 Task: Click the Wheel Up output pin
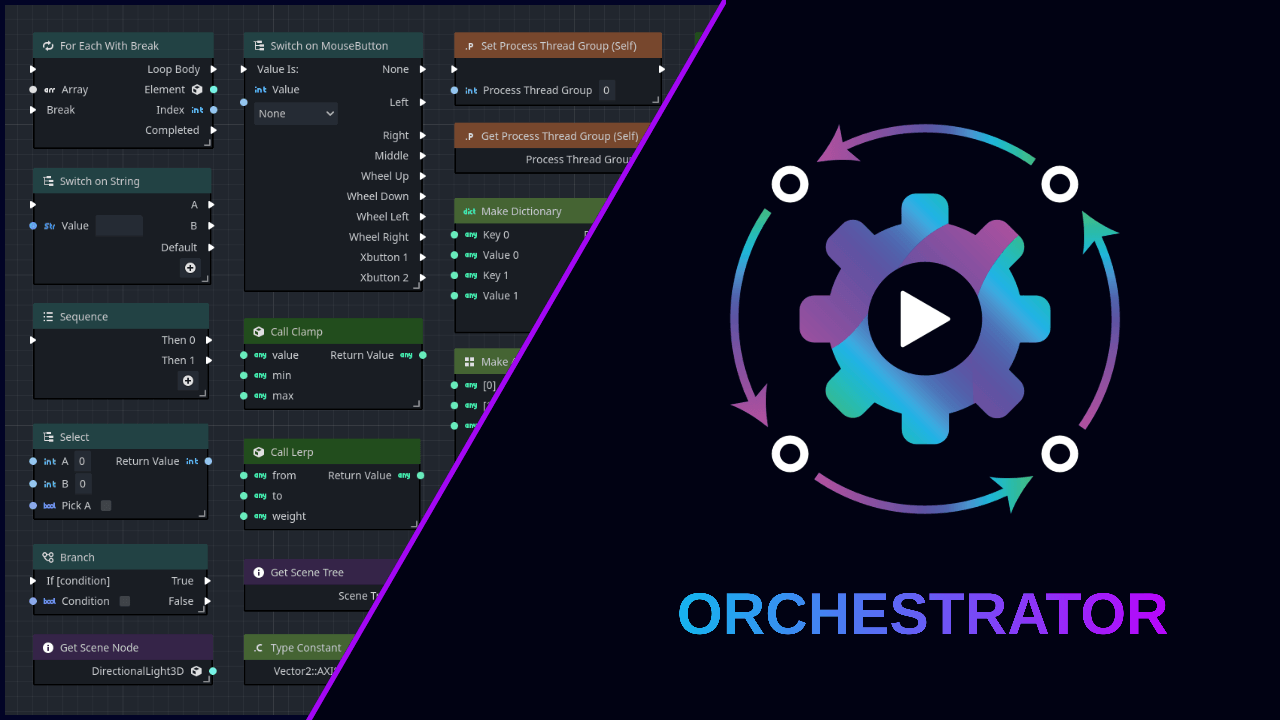(x=423, y=176)
